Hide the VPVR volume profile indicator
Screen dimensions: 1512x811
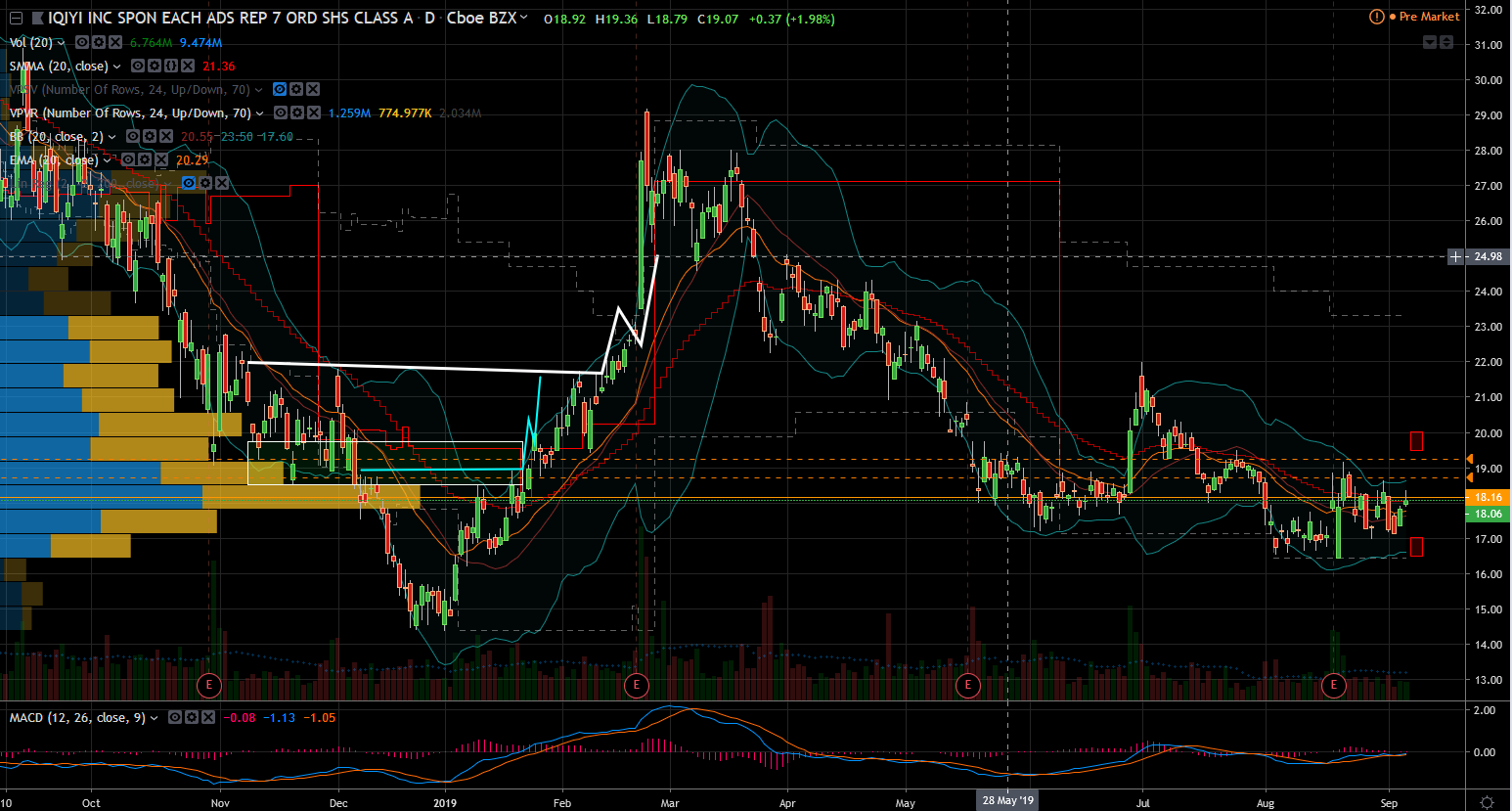pyautogui.click(x=281, y=113)
